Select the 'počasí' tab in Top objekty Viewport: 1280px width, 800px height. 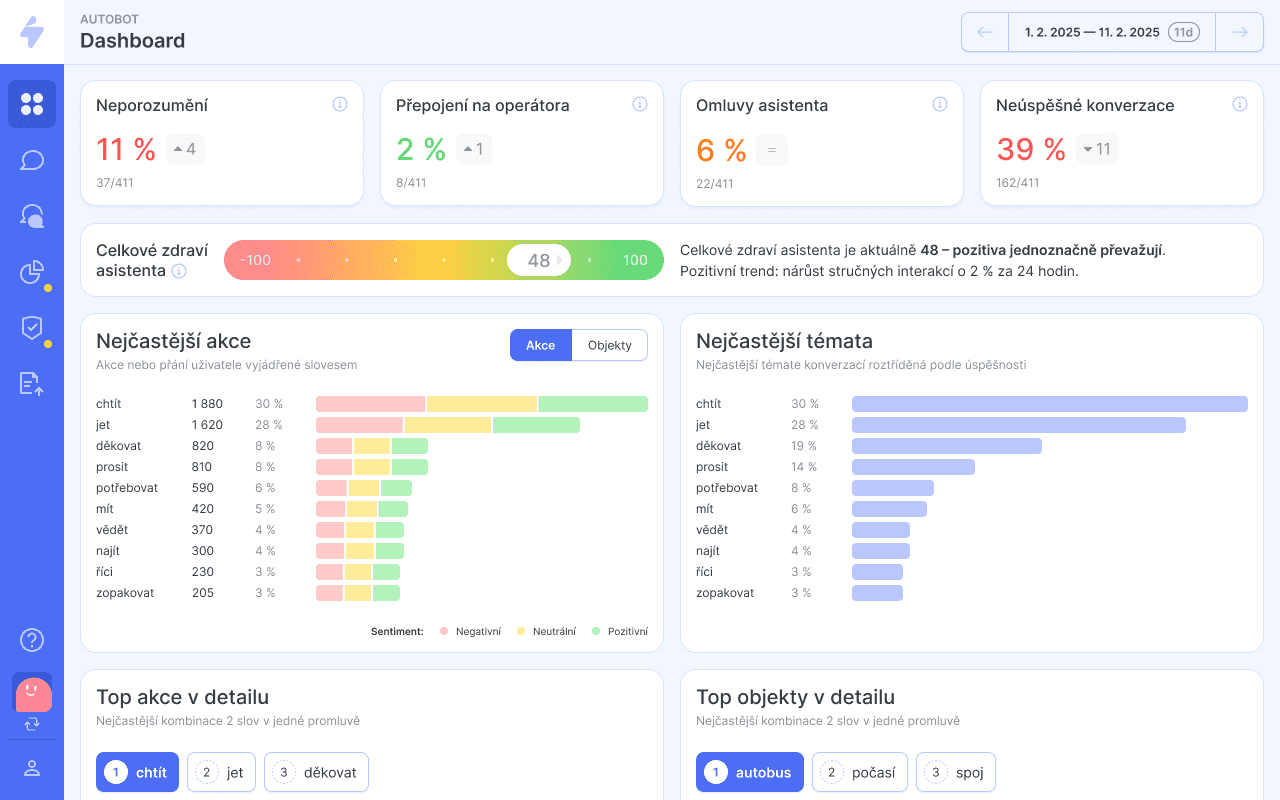pos(859,772)
